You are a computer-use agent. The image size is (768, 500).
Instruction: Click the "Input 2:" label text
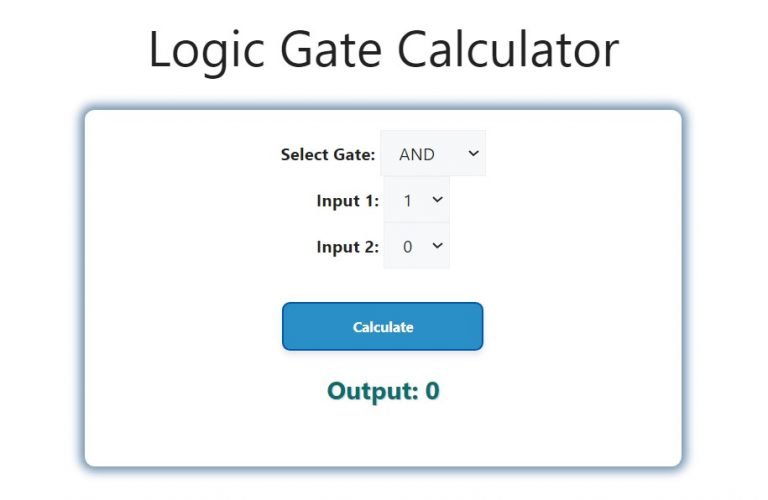point(347,246)
